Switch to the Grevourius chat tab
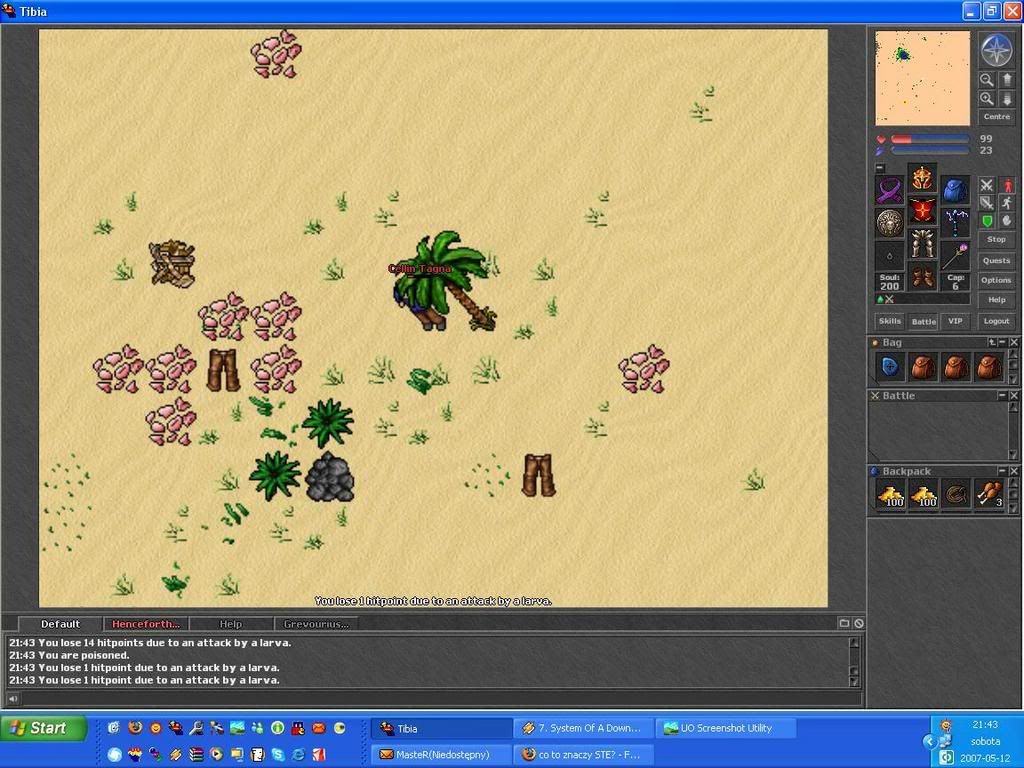This screenshot has height=768, width=1024. (x=316, y=624)
